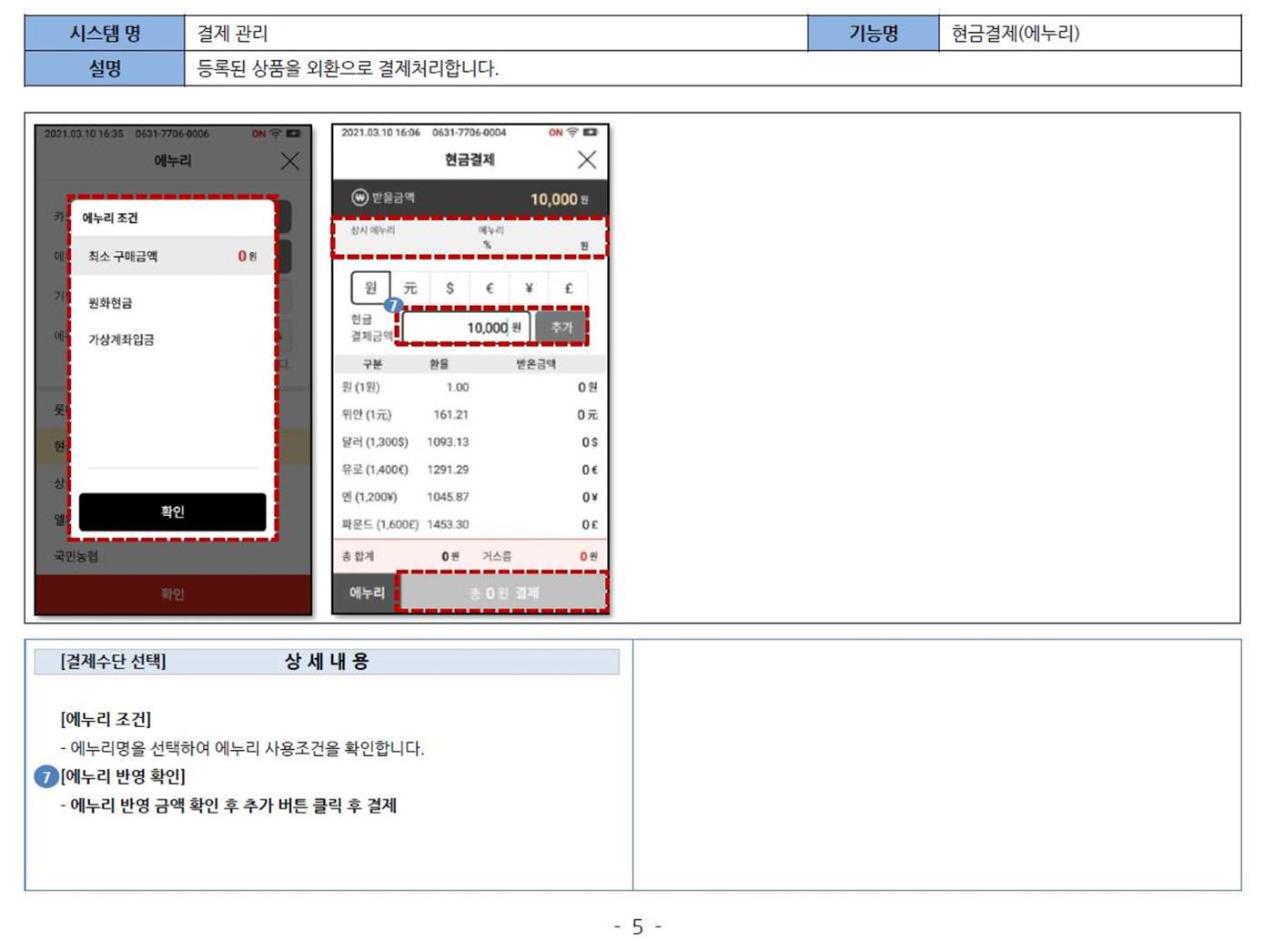Click the [결제수단 선택] header text
Viewport: 1274px width, 952px height.
coord(113,662)
